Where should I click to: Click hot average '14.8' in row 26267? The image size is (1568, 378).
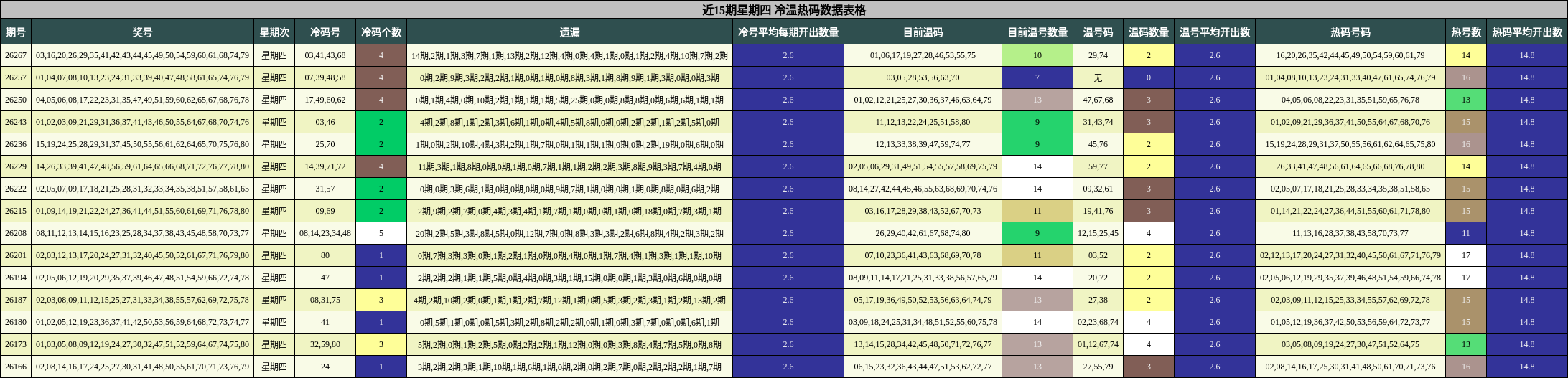pos(1527,55)
